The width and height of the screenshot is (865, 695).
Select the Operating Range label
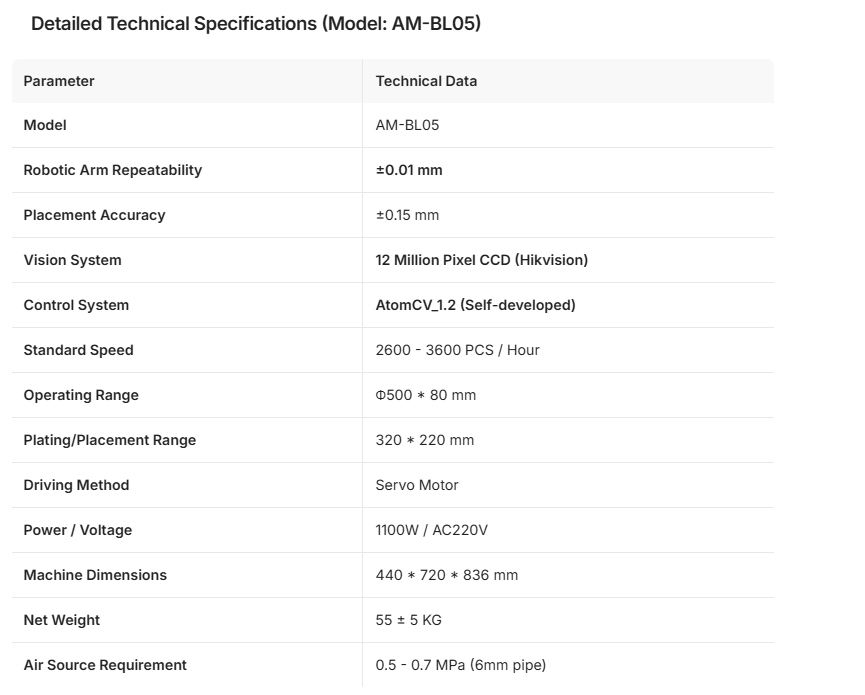[81, 395]
